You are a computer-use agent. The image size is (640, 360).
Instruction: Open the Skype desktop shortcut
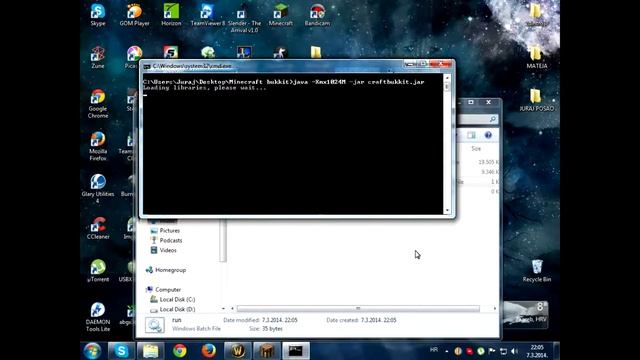[x=98, y=15]
